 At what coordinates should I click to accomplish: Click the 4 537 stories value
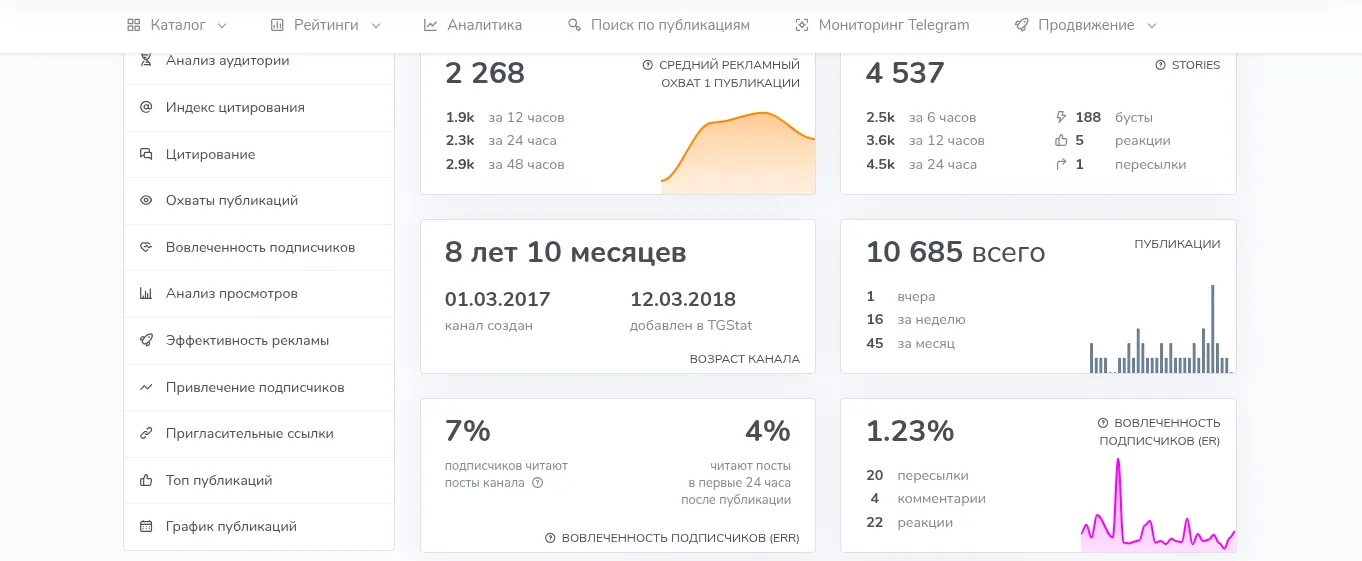point(905,73)
